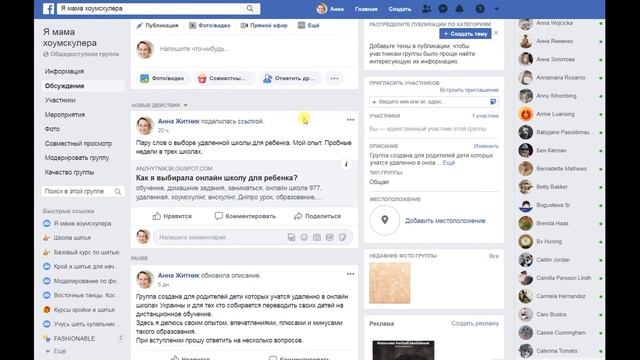This screenshot has height=360, width=640.
Task: Open account dropdown arrow in top bar
Action: [496, 9]
